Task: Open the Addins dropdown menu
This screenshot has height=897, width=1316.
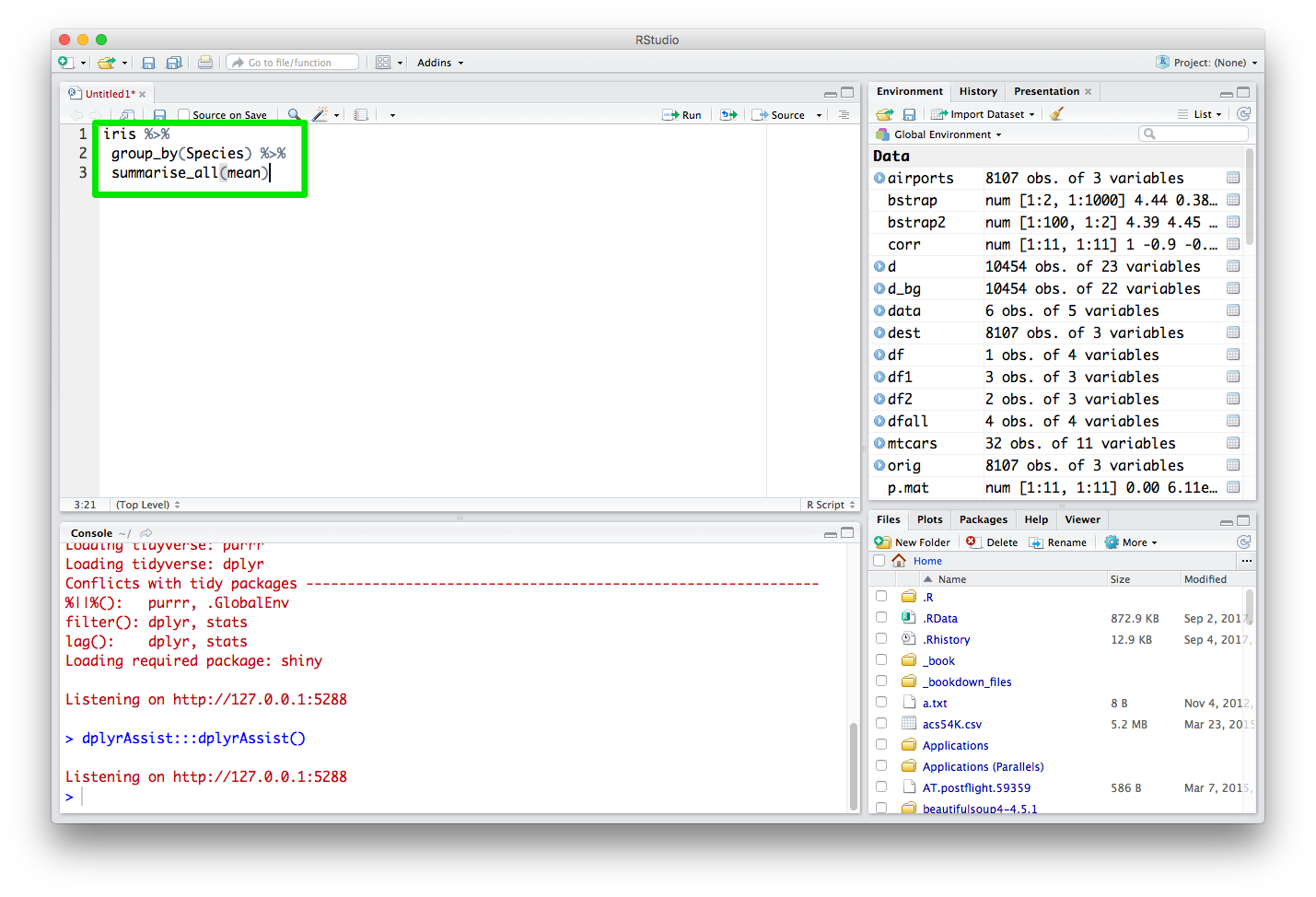Action: [440, 63]
